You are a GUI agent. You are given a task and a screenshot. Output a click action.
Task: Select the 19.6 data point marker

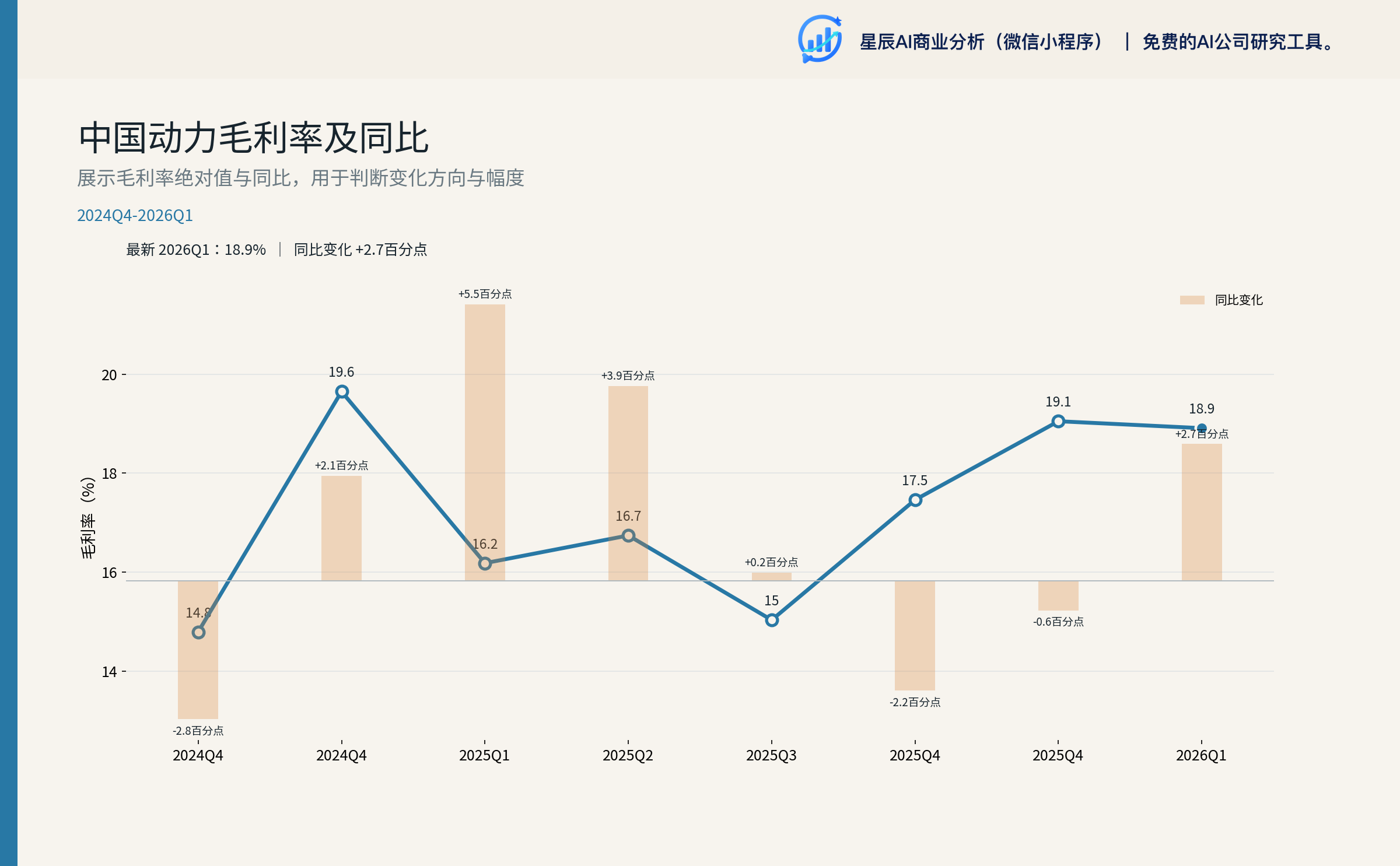(x=342, y=392)
